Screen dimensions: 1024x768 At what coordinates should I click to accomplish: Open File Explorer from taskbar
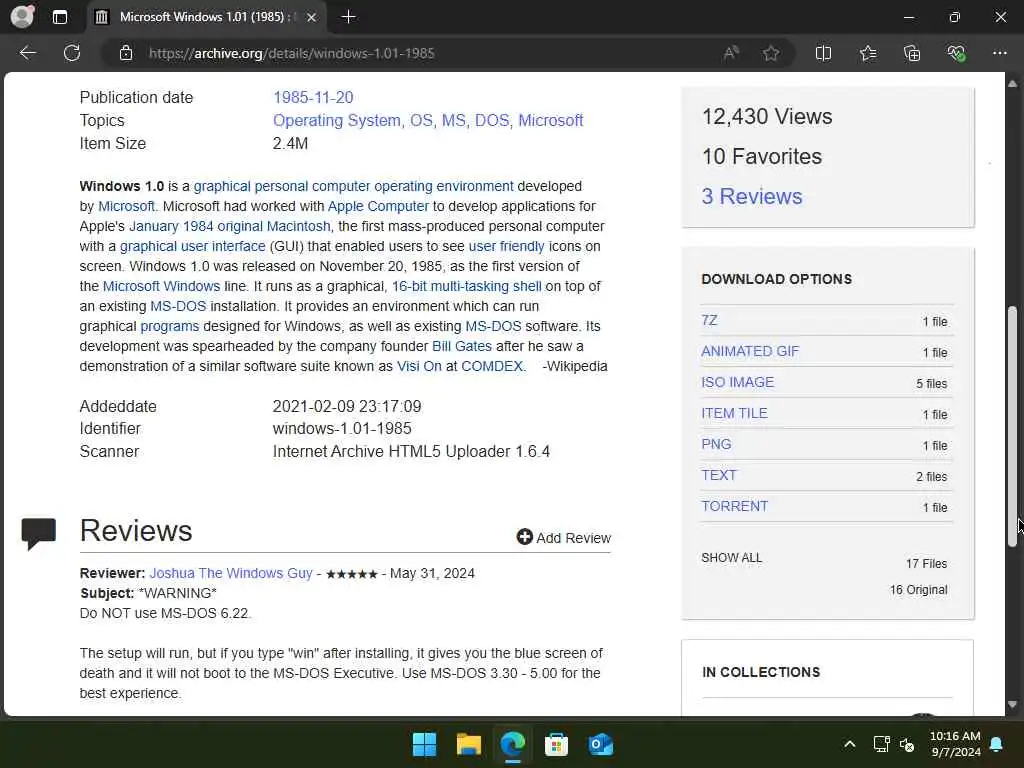coord(468,744)
